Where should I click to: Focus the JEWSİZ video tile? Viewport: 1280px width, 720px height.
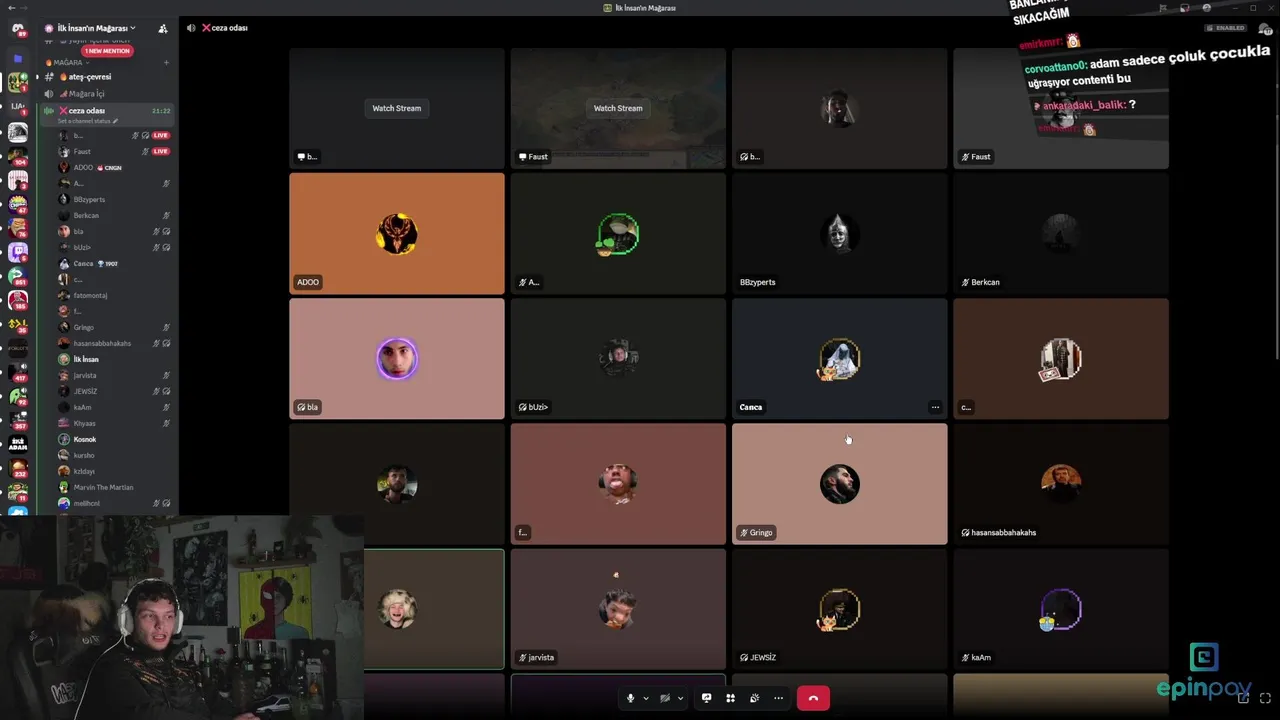839,609
